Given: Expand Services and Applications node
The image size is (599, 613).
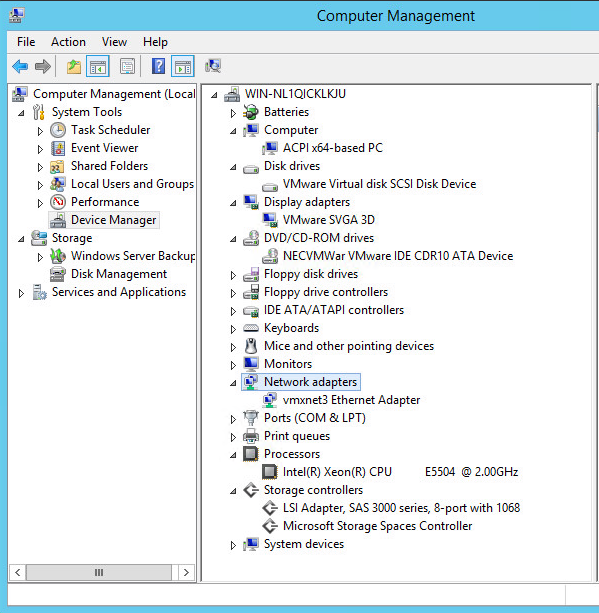Looking at the screenshot, I should pos(21,293).
